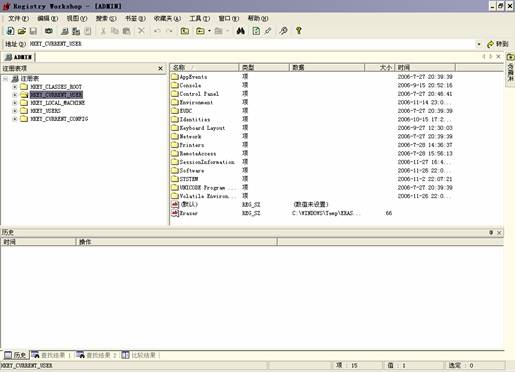Select the Printers key row
The image size is (515, 372).
312,145
